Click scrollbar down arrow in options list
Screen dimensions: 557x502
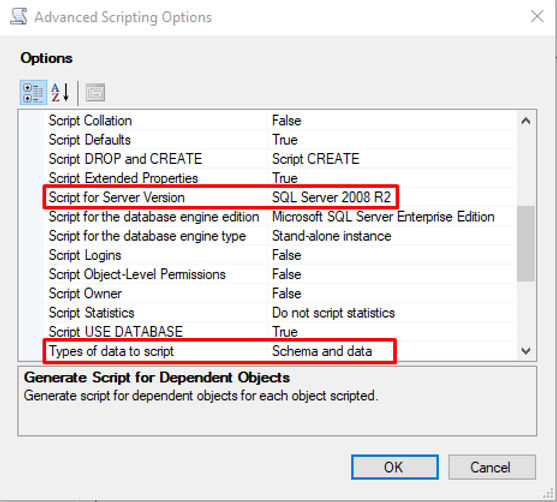526,351
